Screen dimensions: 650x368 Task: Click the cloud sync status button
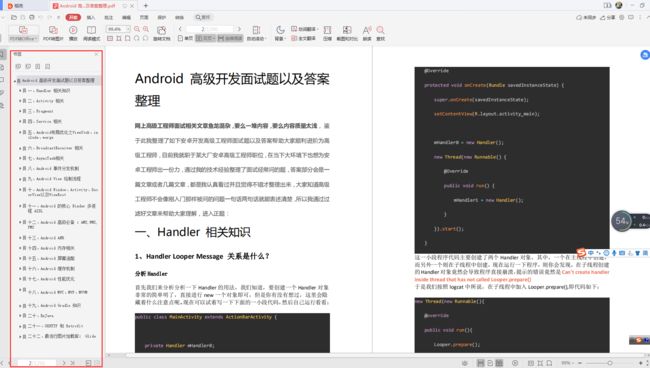pos(586,17)
